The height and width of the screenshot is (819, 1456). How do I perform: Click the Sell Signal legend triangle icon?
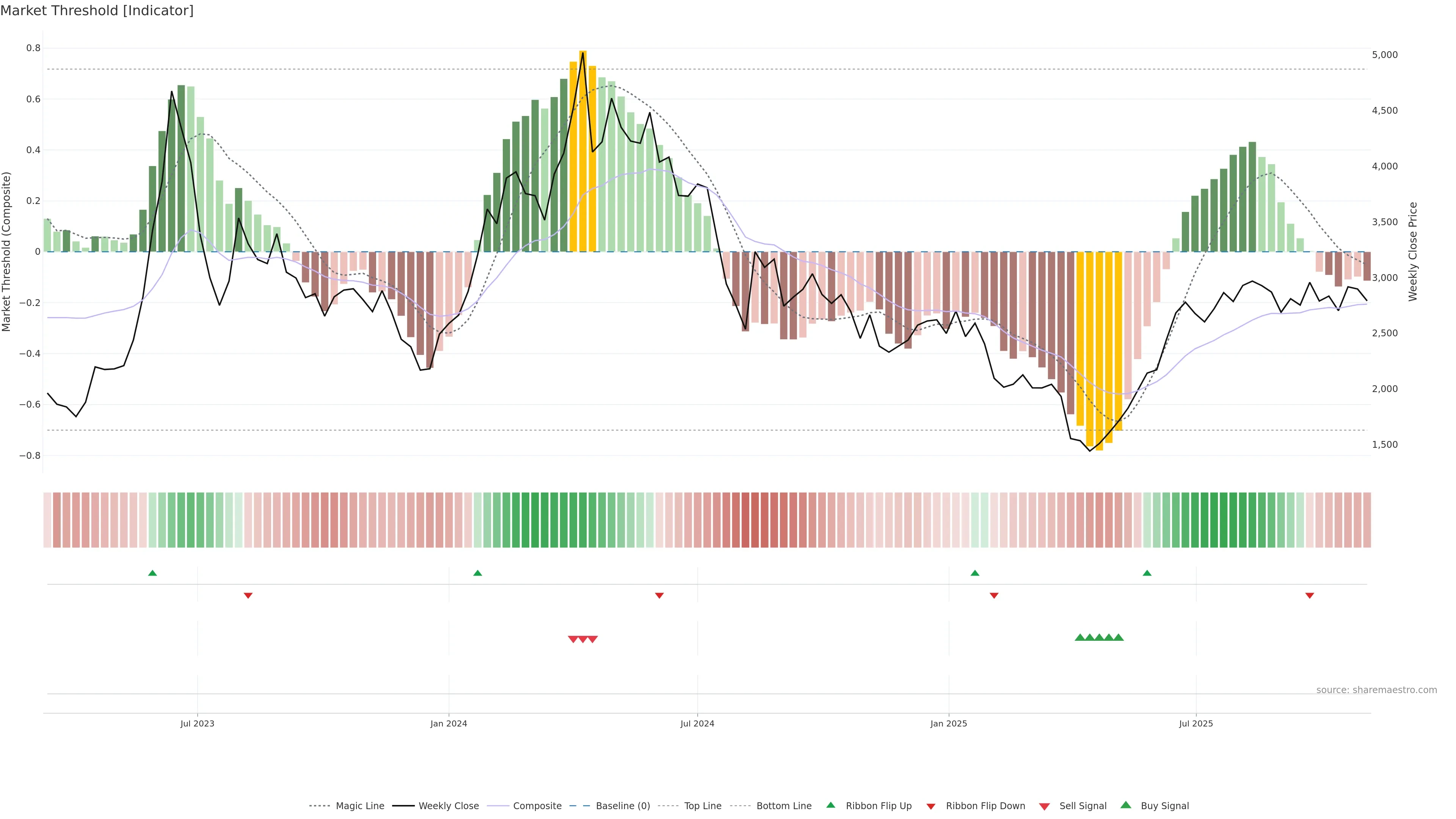pyautogui.click(x=1044, y=806)
